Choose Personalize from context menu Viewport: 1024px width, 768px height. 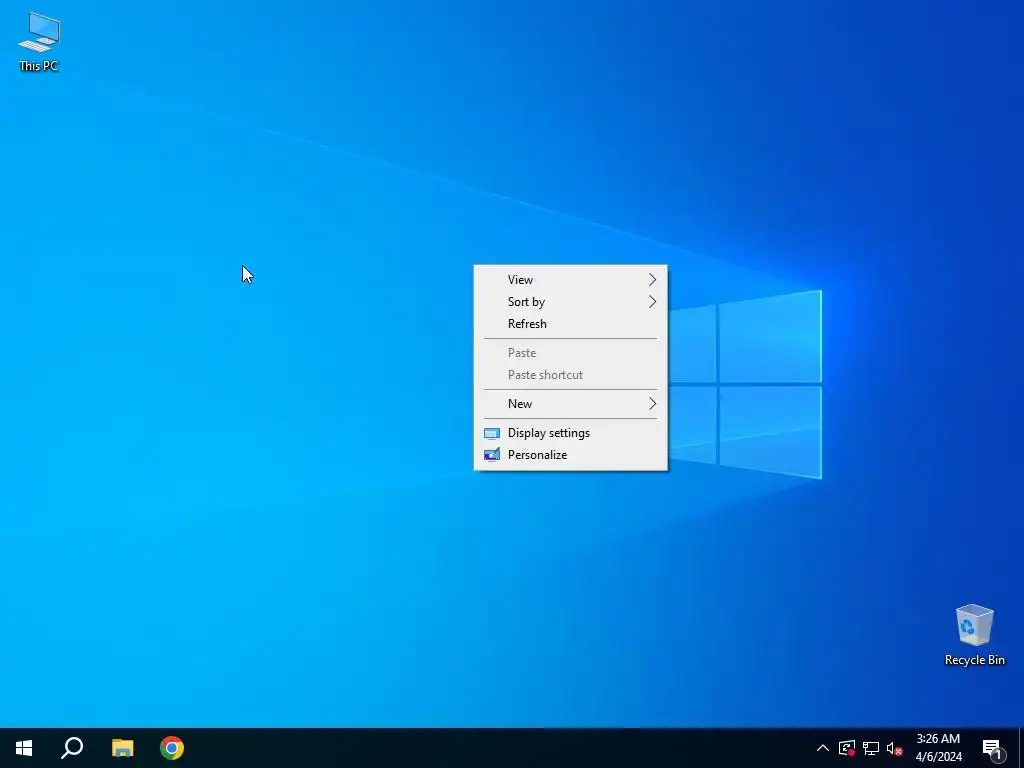[x=570, y=455]
